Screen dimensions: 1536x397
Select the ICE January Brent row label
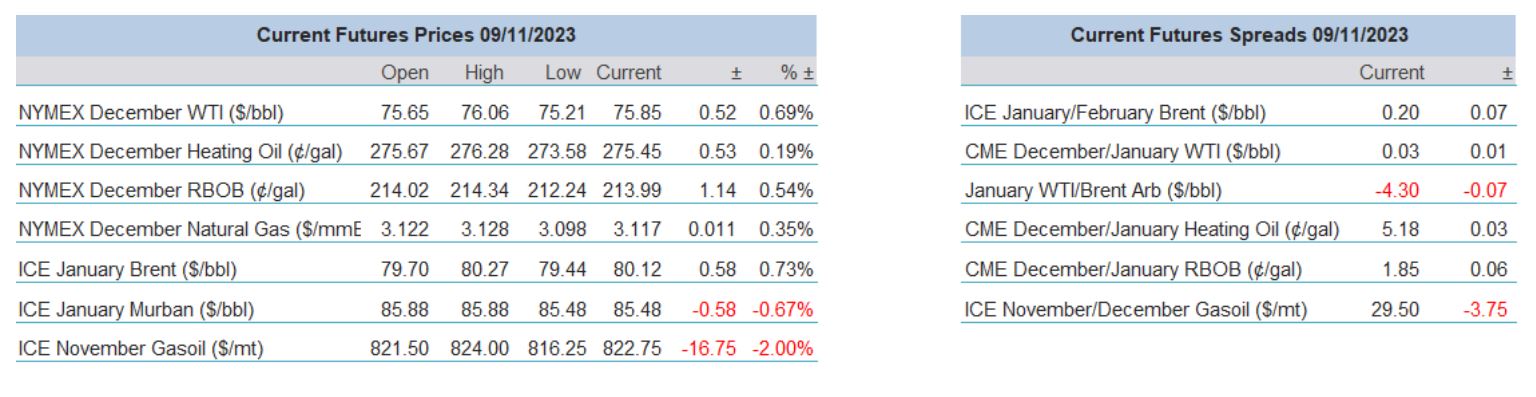point(127,270)
